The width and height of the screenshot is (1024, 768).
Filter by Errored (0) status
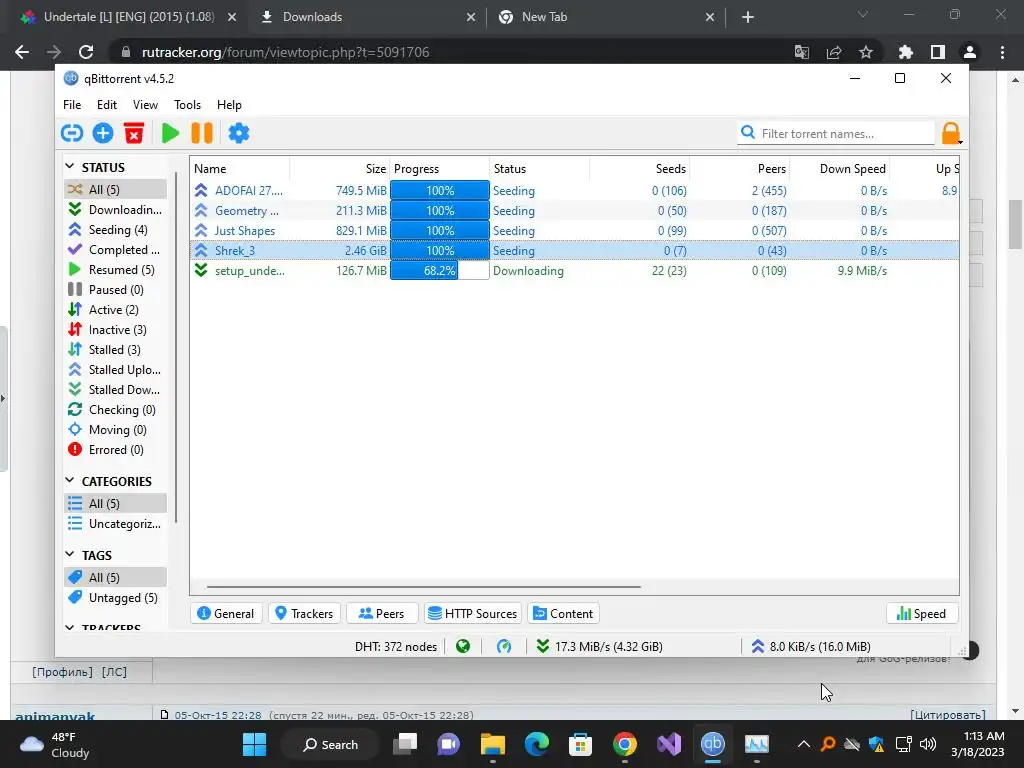pyautogui.click(x=115, y=450)
